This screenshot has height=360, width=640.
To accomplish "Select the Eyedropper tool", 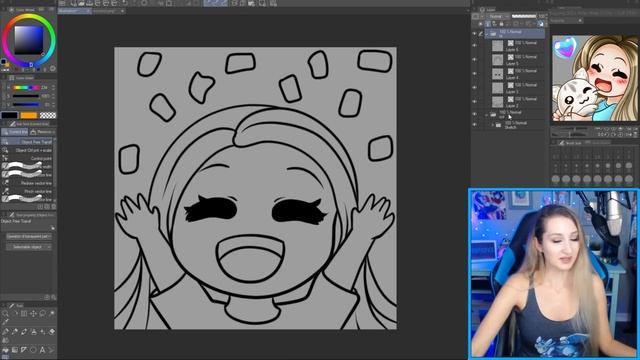I will click(x=5, y=322).
